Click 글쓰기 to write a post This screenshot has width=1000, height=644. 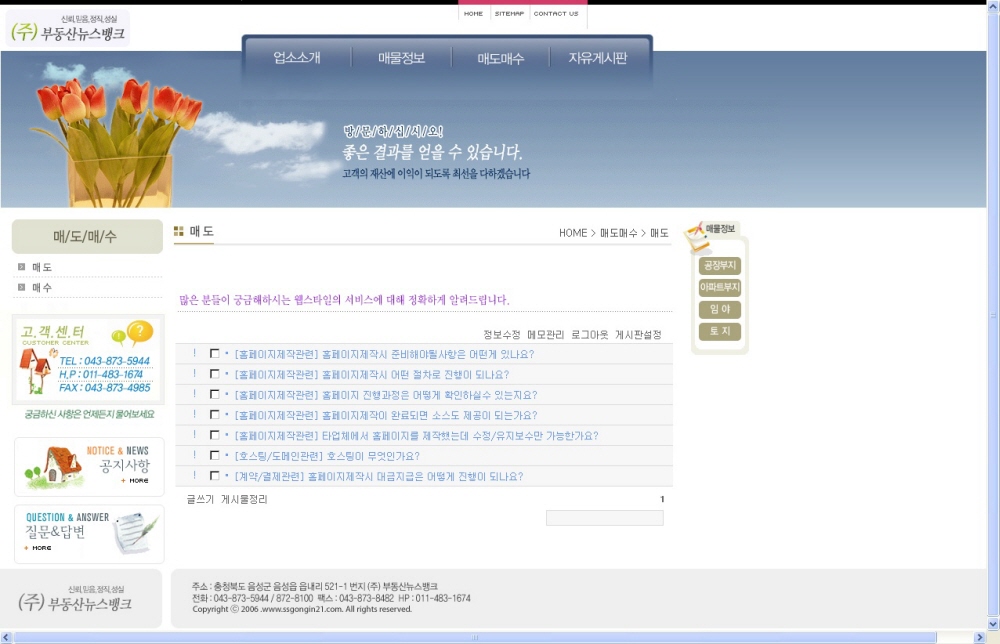tap(200, 499)
